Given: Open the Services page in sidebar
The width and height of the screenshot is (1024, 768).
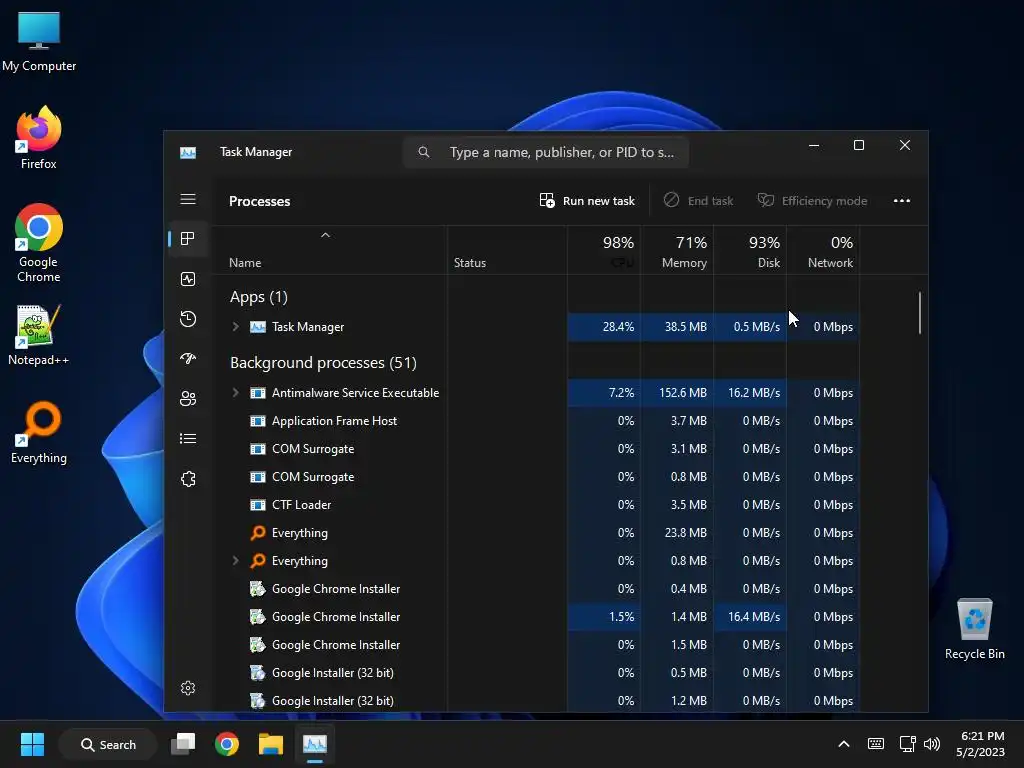Looking at the screenshot, I should pyautogui.click(x=188, y=479).
